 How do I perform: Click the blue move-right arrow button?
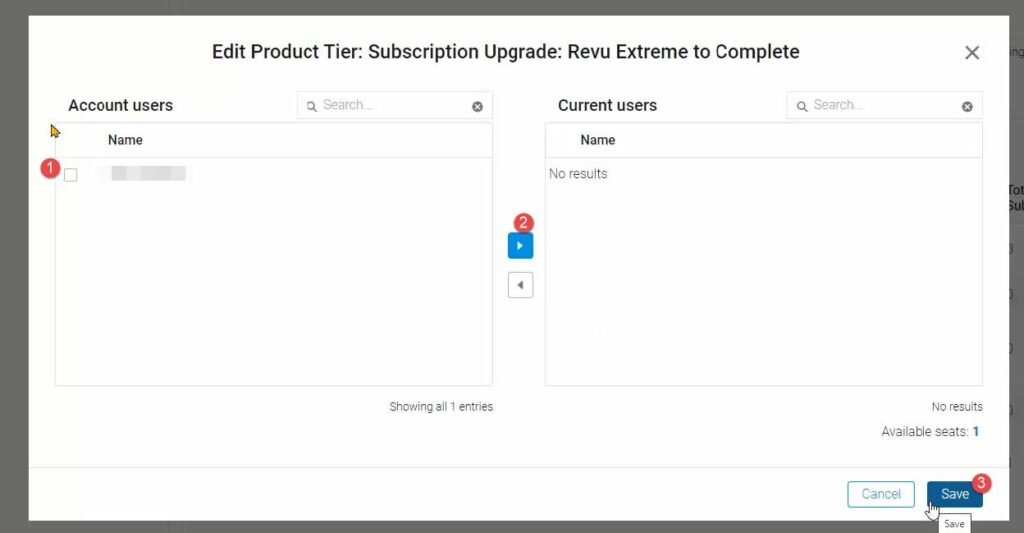click(520, 246)
